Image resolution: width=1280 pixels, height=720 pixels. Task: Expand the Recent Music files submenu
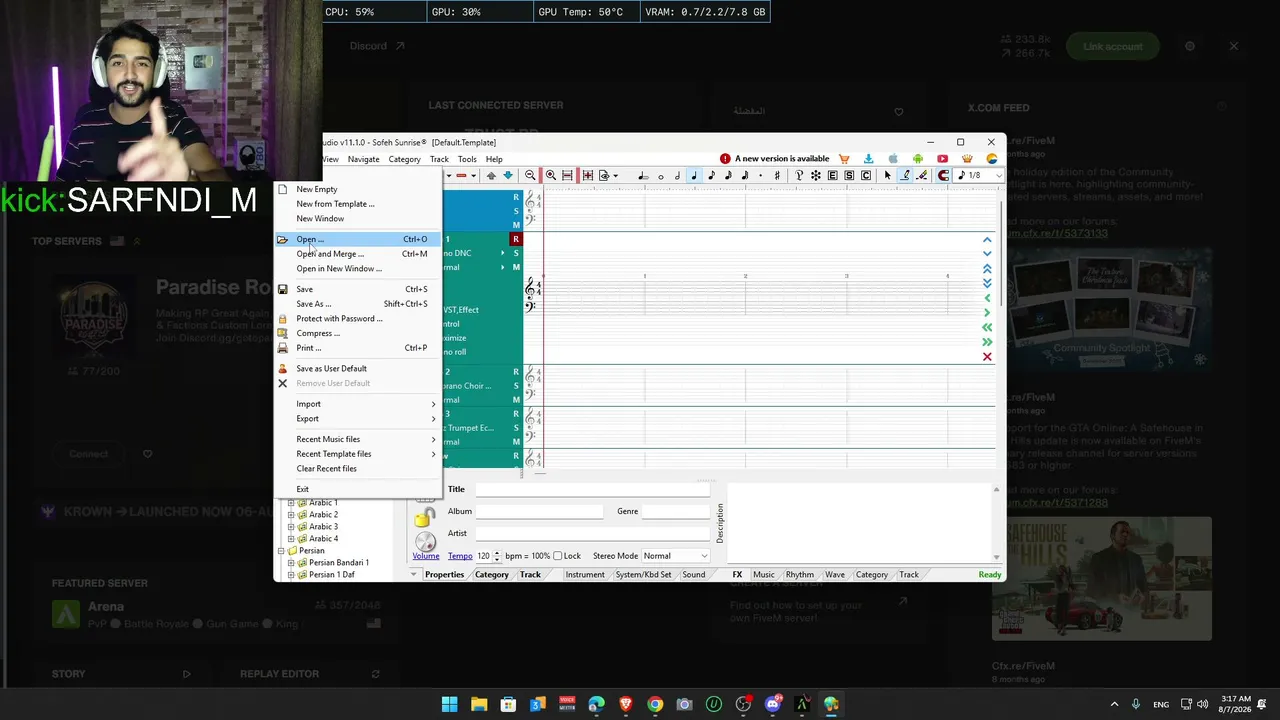click(357, 439)
